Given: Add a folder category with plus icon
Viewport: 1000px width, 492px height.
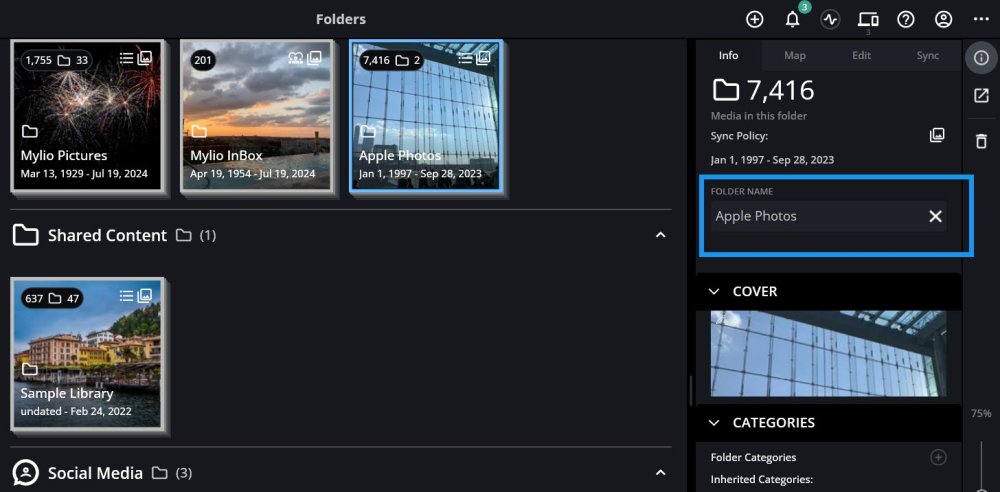Looking at the screenshot, I should pos(938,457).
